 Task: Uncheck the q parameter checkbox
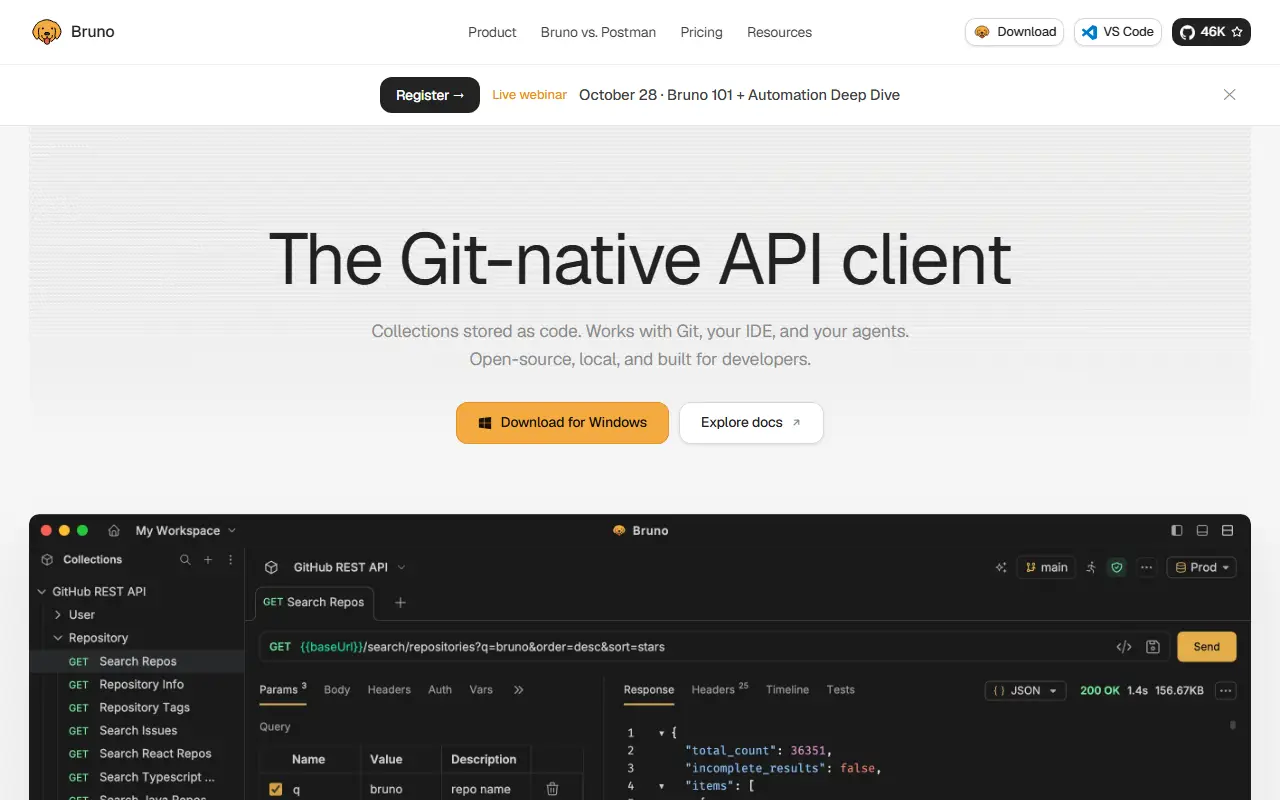point(276,789)
